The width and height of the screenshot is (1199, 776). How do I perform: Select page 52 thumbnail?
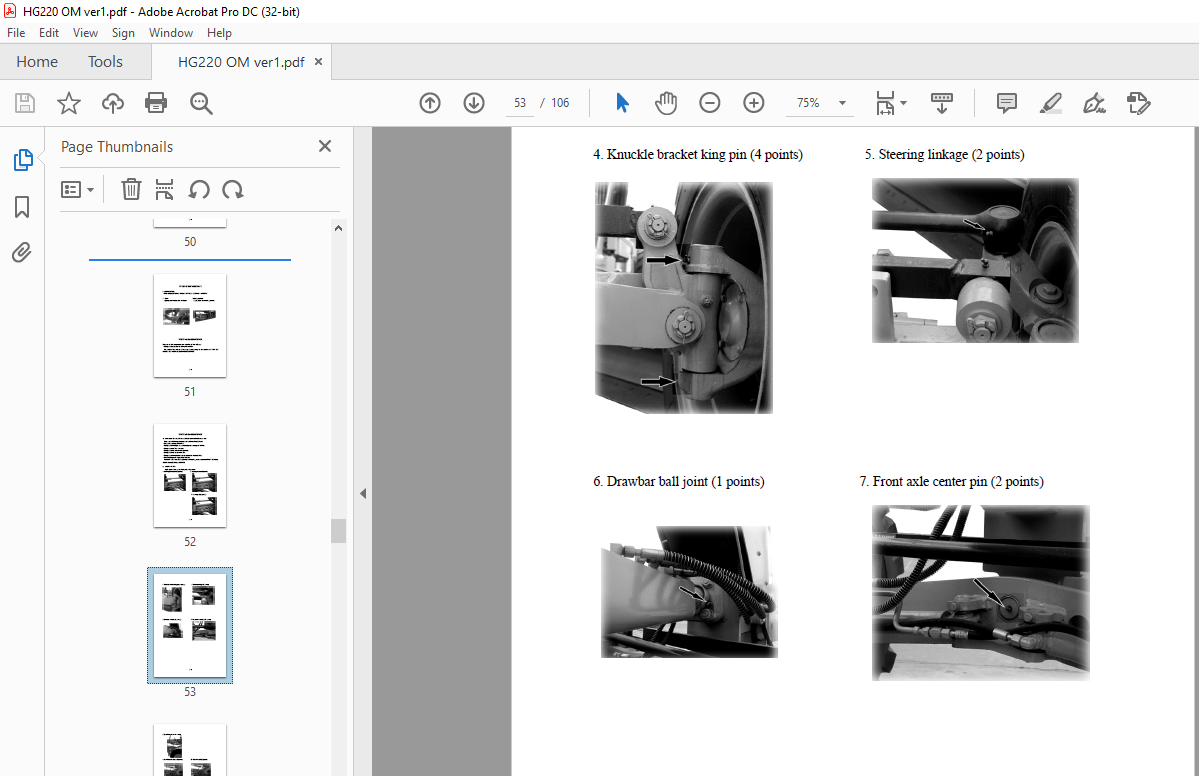pyautogui.click(x=190, y=476)
